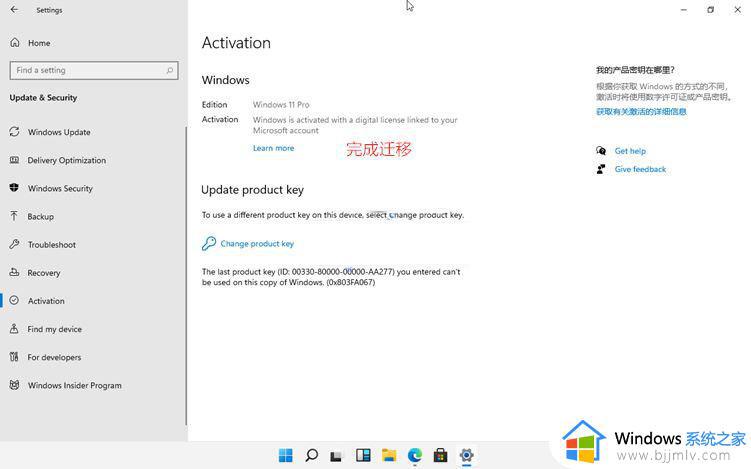Click the Give feedback person icon

click(x=601, y=169)
